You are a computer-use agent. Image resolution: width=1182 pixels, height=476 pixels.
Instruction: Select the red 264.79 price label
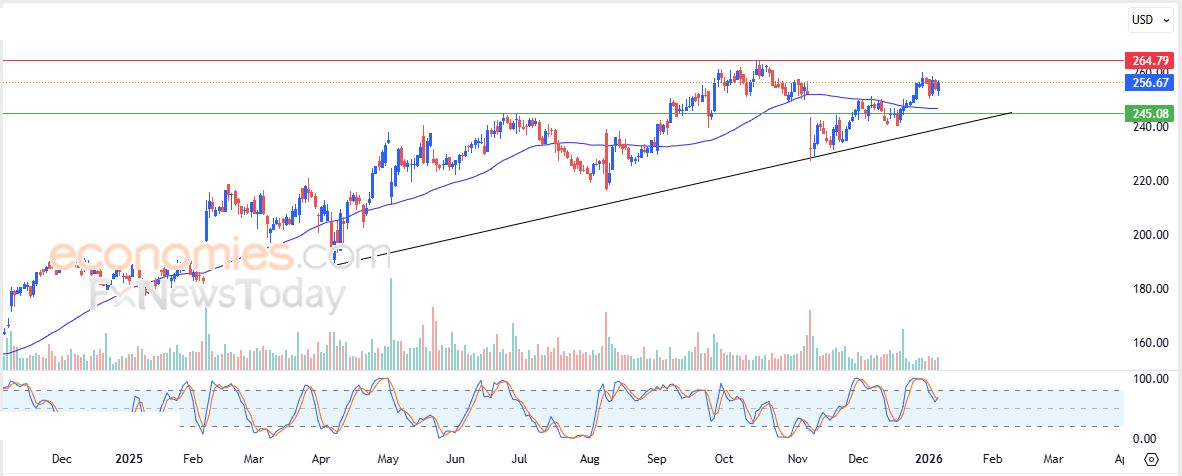click(x=1145, y=60)
